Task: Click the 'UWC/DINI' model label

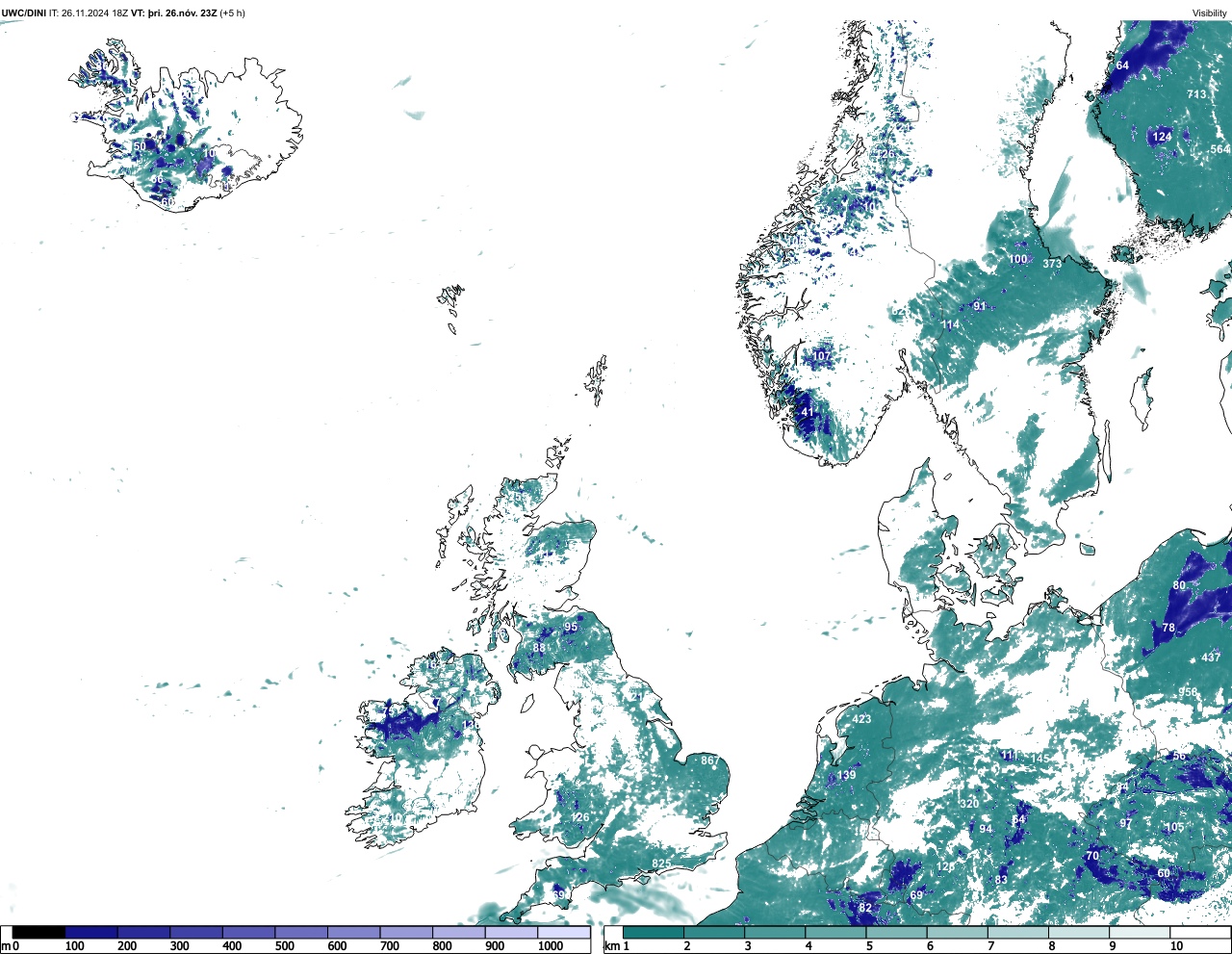Action: (24, 13)
